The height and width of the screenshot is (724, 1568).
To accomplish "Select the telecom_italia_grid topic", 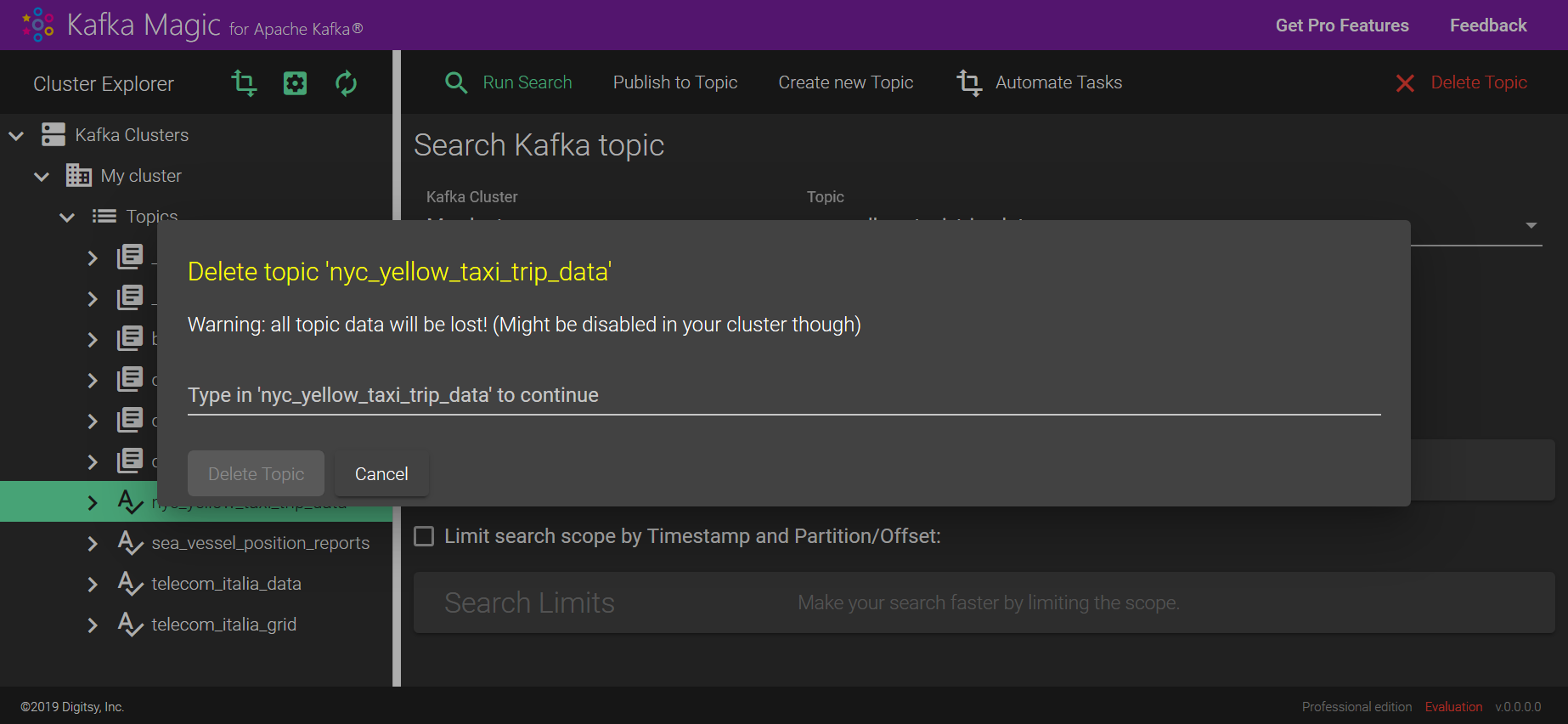I will 224,625.
